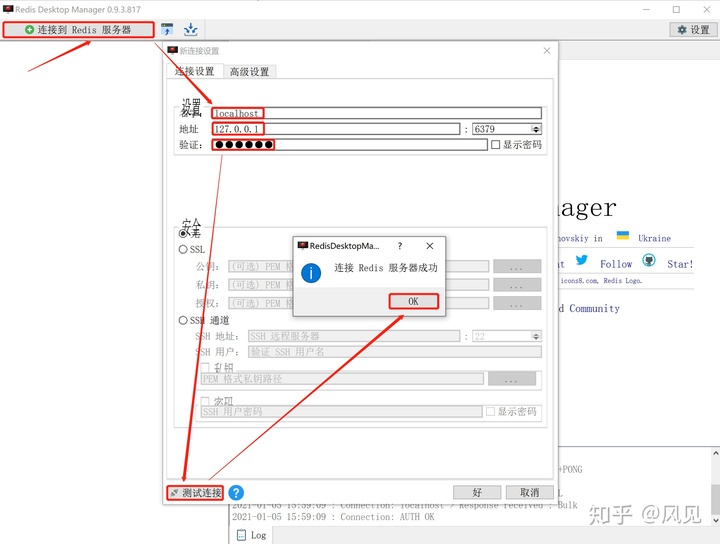Open the Star! link
Viewport: 720px width, 544px height.
click(680, 264)
